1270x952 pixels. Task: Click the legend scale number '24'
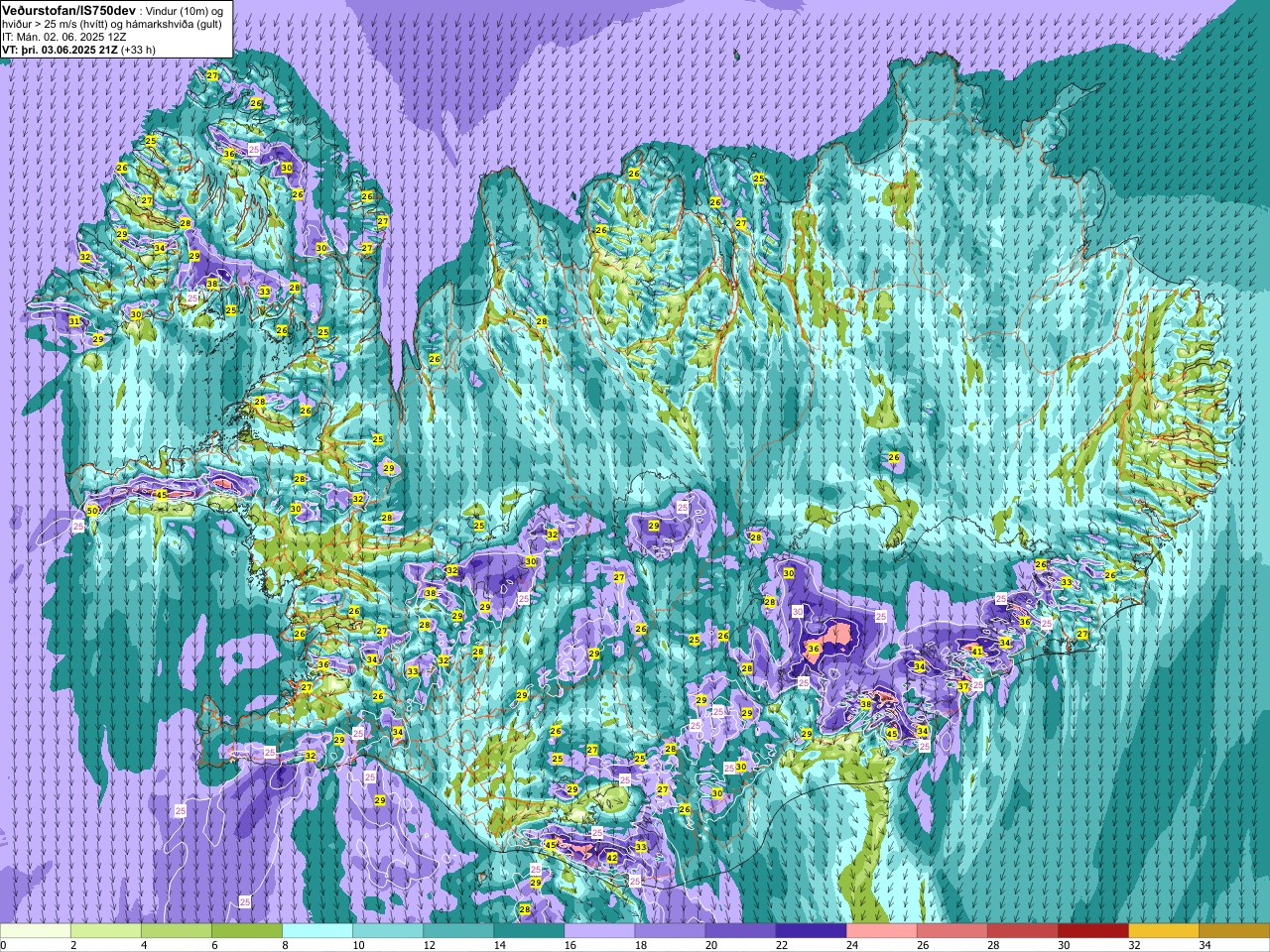tap(851, 945)
